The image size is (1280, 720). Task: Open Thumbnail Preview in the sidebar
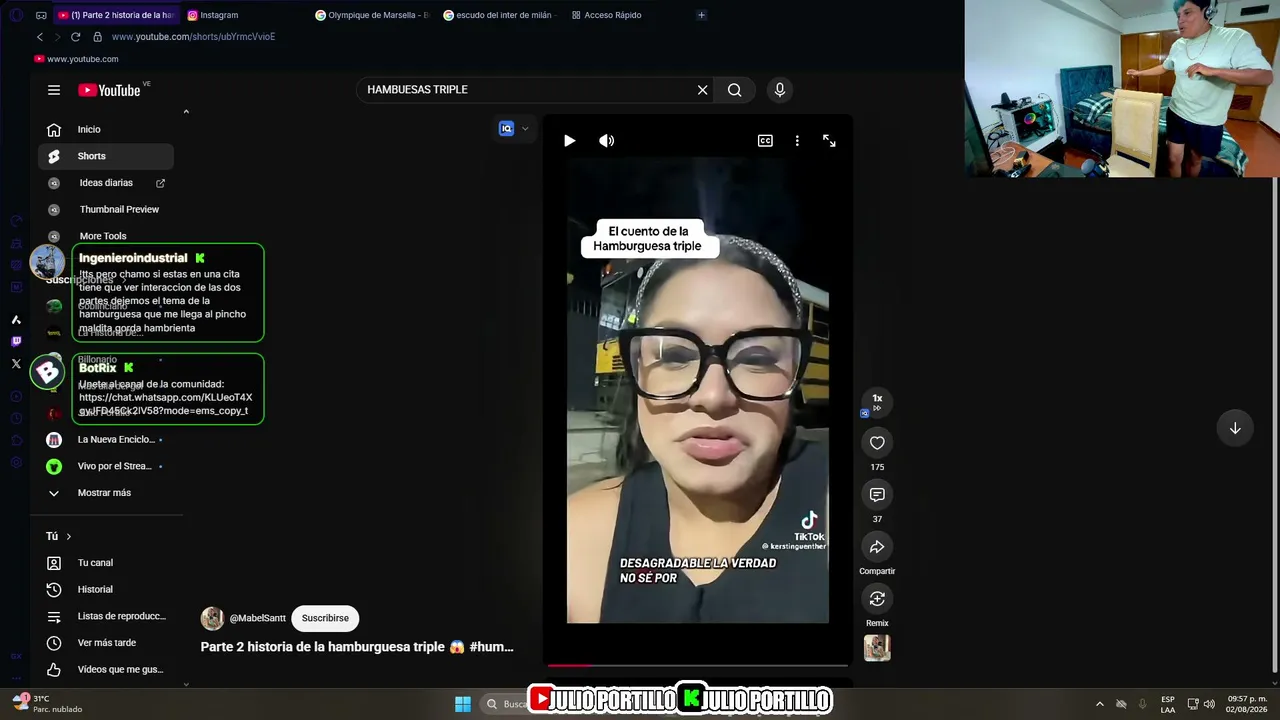[x=106, y=210]
